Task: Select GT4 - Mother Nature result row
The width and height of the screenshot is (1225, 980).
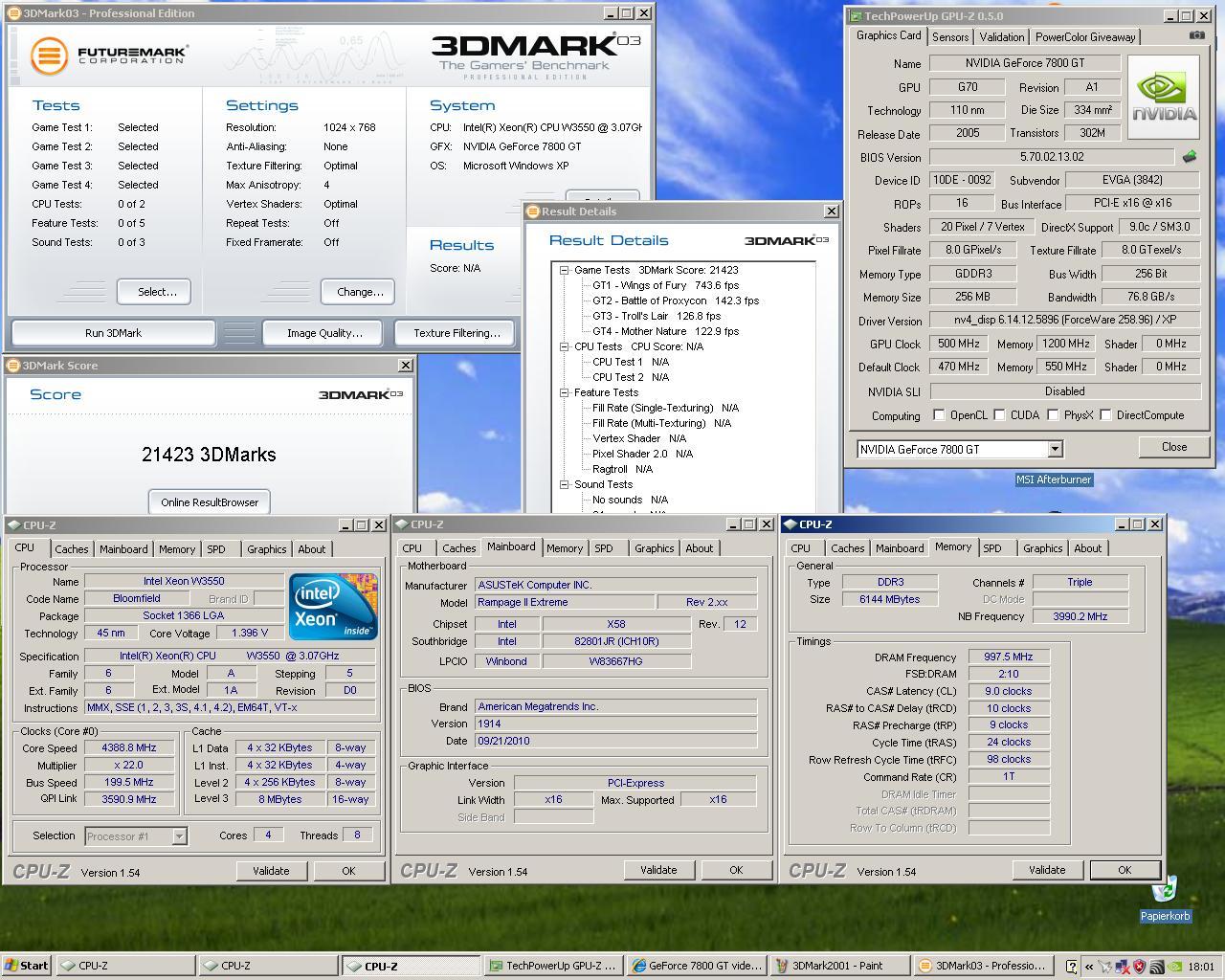Action: pyautogui.click(x=665, y=331)
